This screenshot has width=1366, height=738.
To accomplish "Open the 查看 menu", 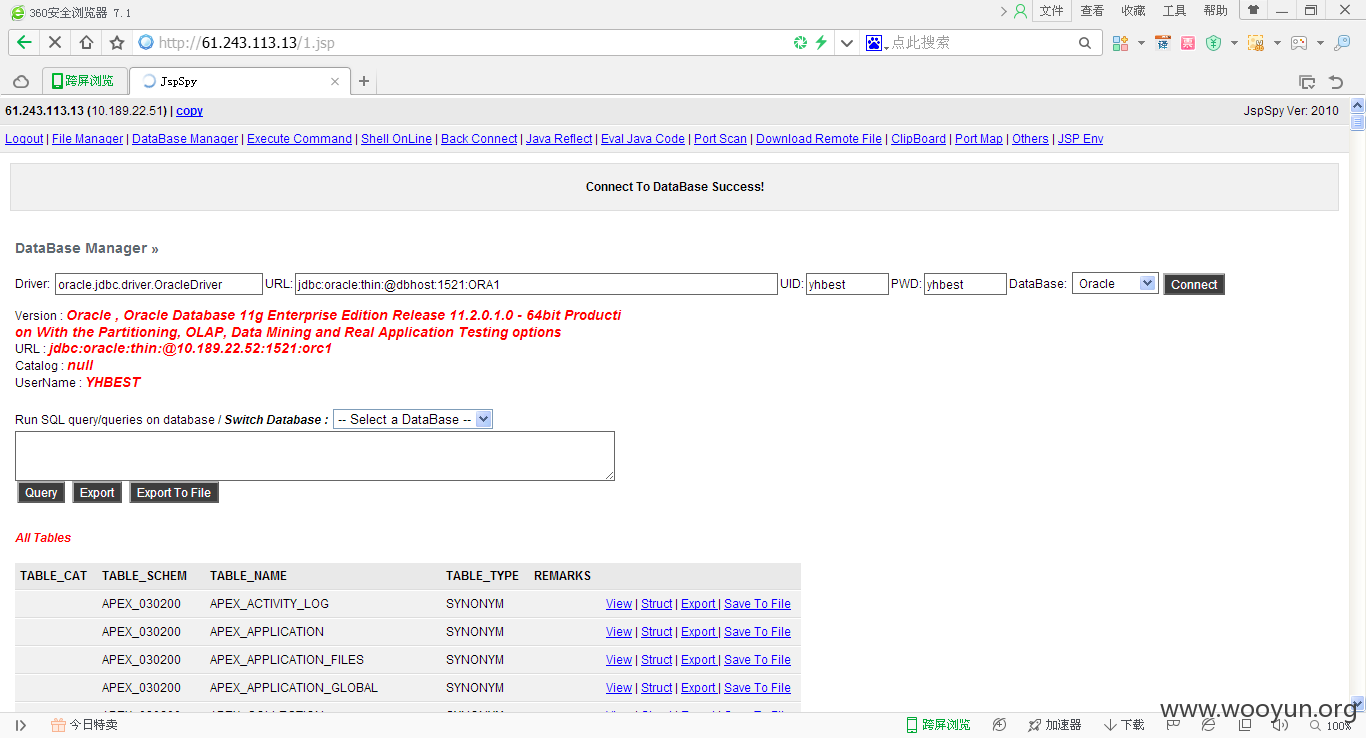I will pyautogui.click(x=1092, y=10).
